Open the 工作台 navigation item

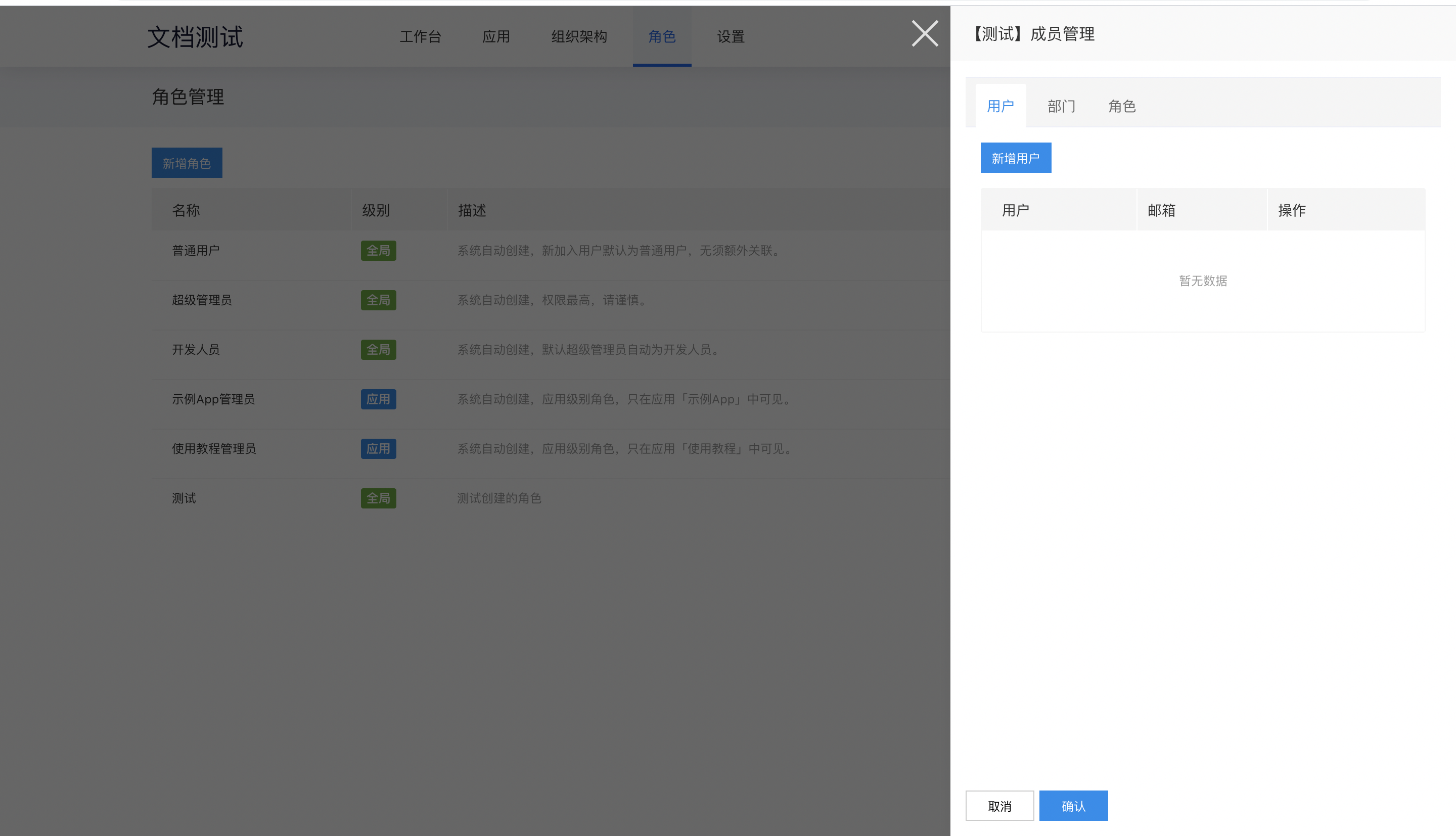click(420, 37)
